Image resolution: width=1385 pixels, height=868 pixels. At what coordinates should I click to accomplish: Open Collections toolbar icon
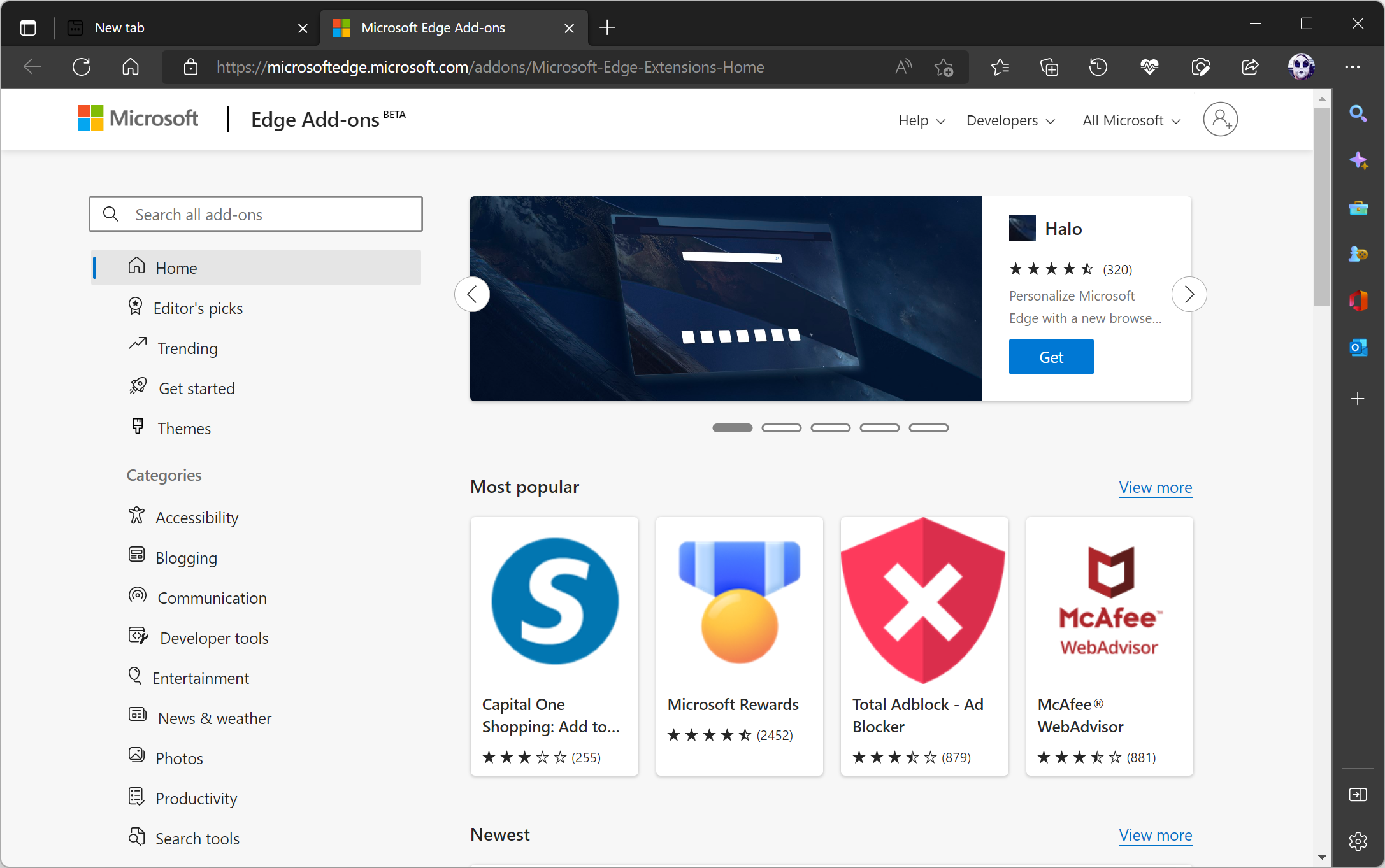click(1049, 67)
